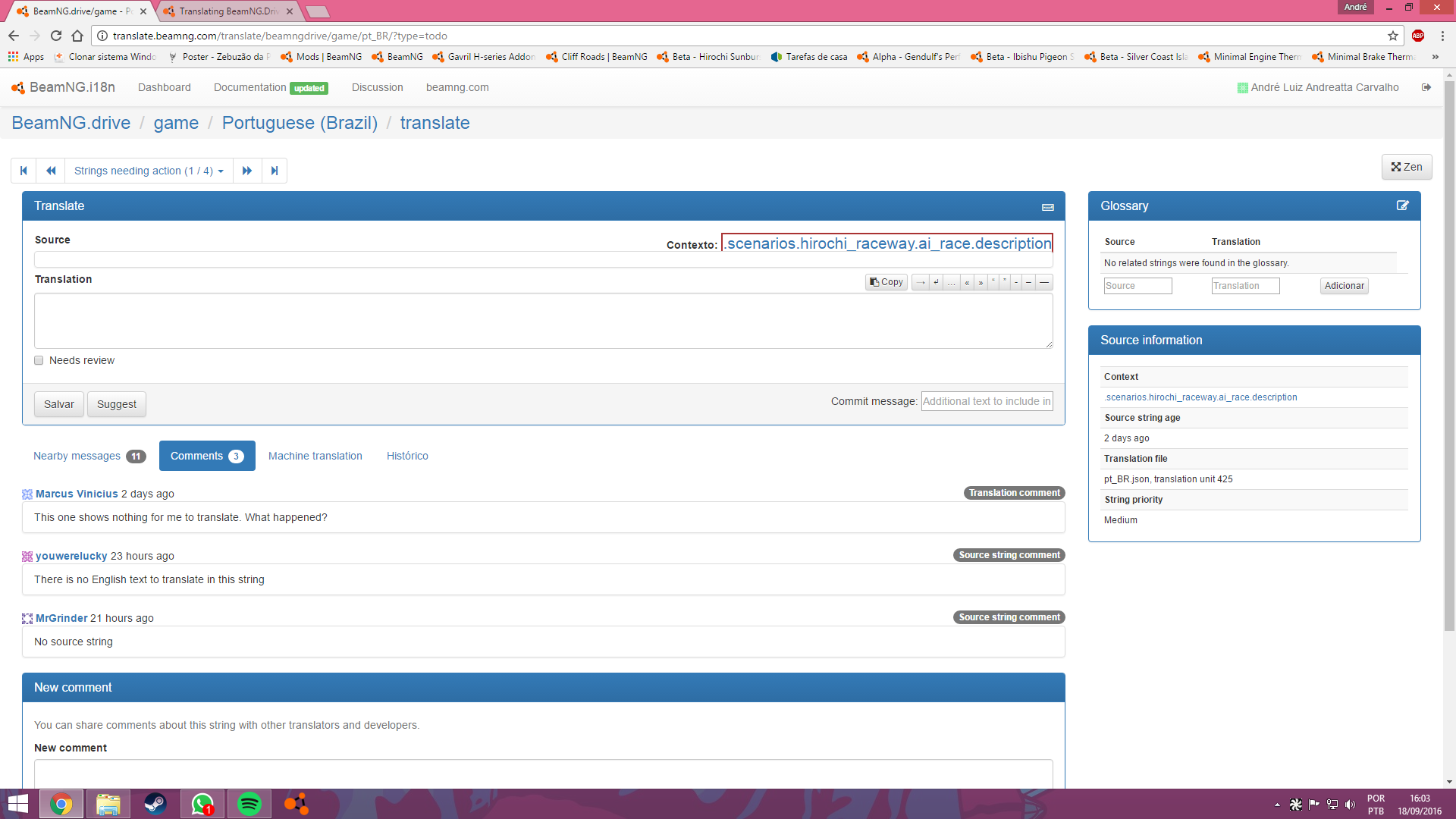
Task: Click the New comment text area
Action: [543, 773]
